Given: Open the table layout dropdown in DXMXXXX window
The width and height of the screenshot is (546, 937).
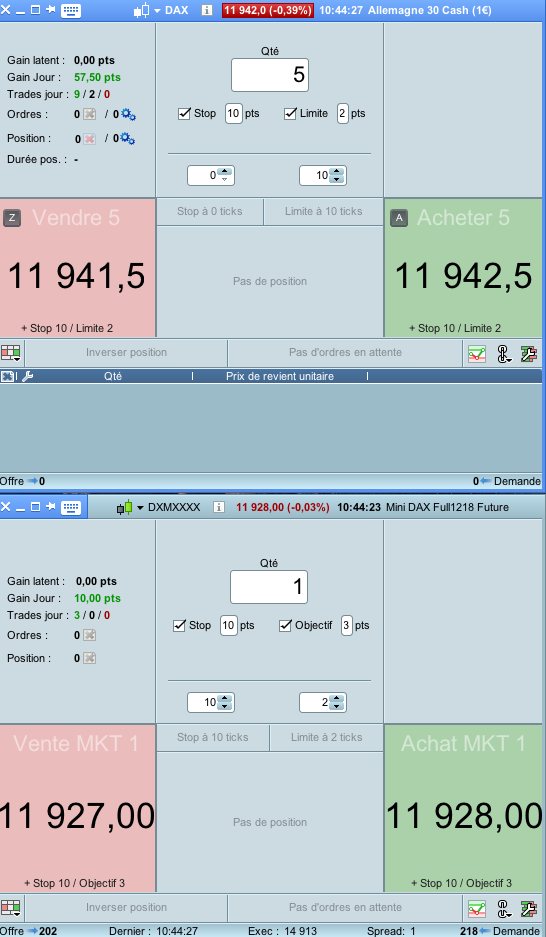Looking at the screenshot, I should 11,909.
